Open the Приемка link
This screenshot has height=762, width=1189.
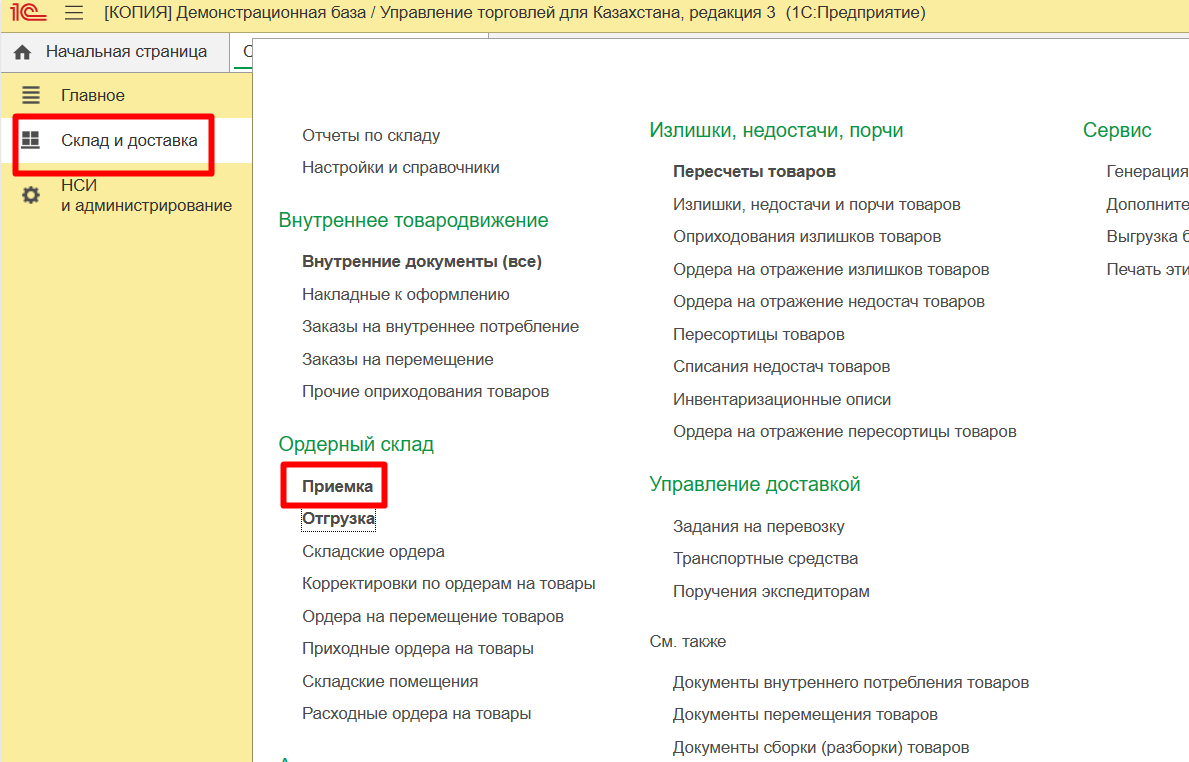click(338, 486)
